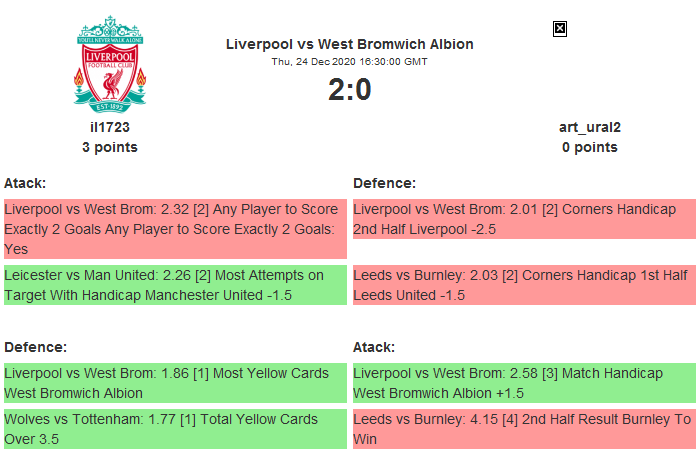Select the Leeds vs Burnley Corners Handicap bet

[523, 285]
